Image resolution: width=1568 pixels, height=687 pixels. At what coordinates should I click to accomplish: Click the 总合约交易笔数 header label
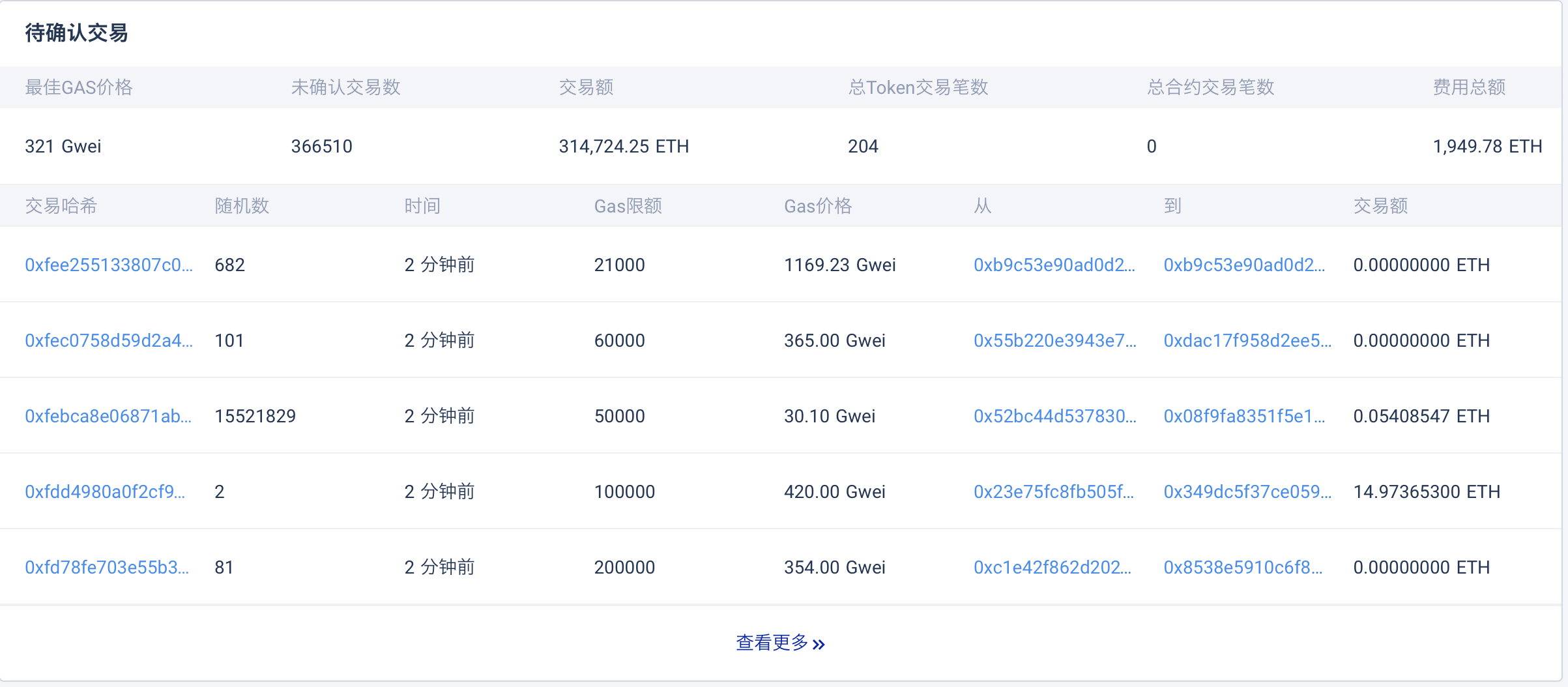(x=1210, y=87)
